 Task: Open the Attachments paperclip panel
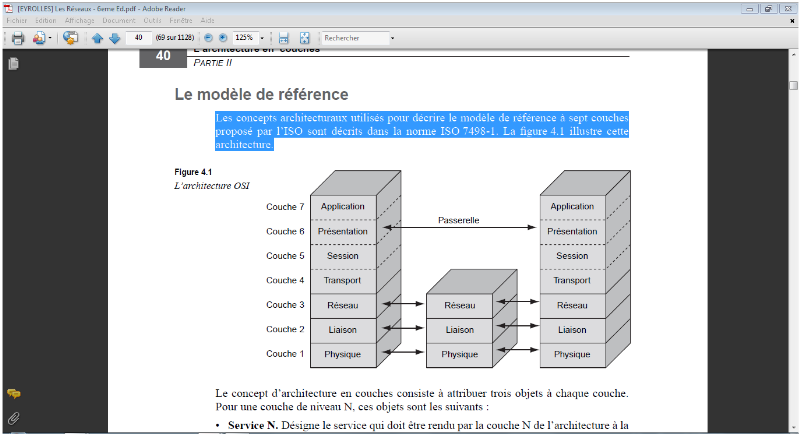coord(14,417)
